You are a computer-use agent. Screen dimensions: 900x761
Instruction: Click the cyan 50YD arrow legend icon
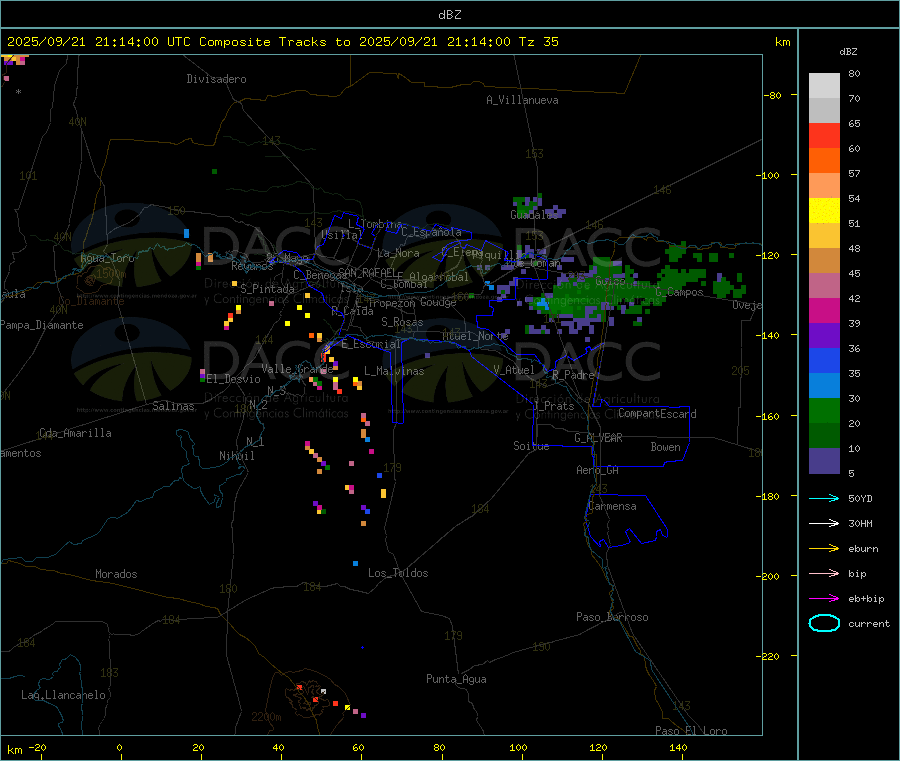pos(824,498)
